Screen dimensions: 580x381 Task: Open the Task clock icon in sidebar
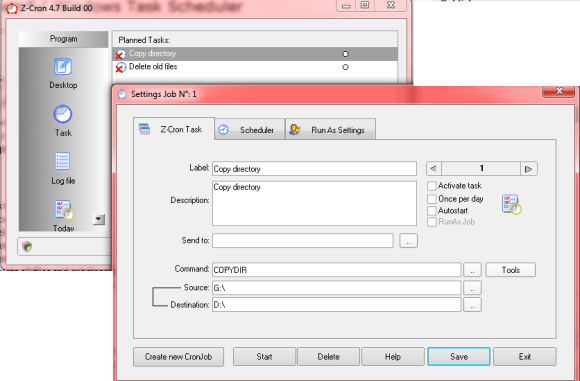tap(63, 114)
